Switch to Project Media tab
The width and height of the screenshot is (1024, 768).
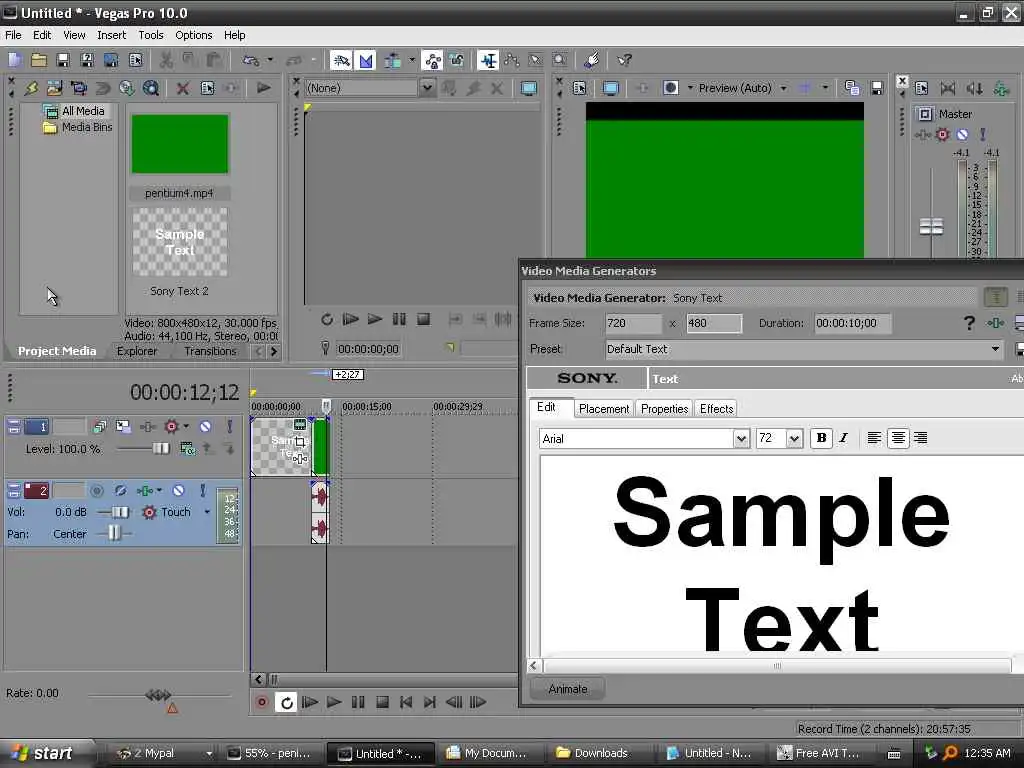click(x=57, y=351)
